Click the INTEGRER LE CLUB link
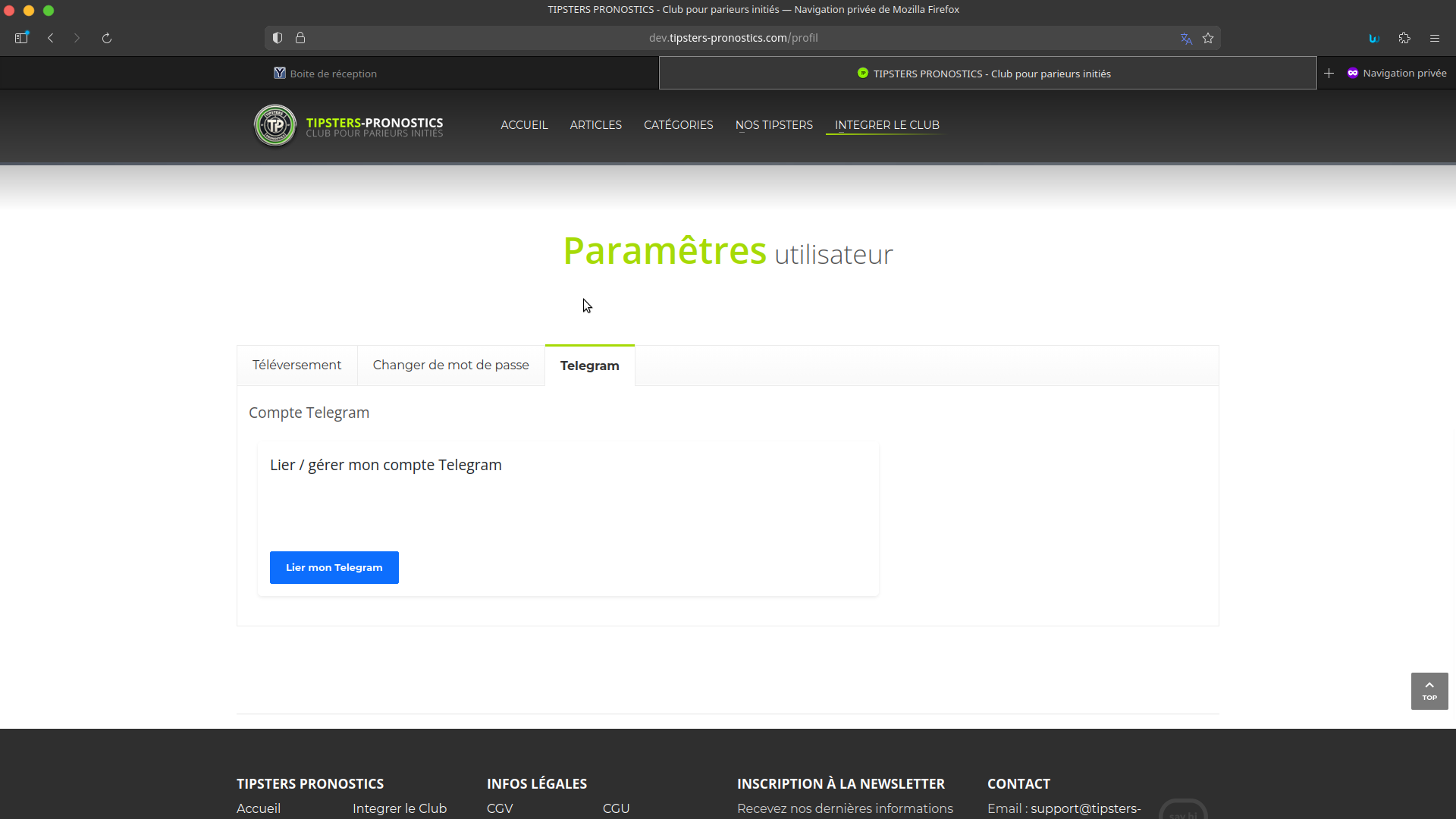The height and width of the screenshot is (819, 1456). point(886,125)
